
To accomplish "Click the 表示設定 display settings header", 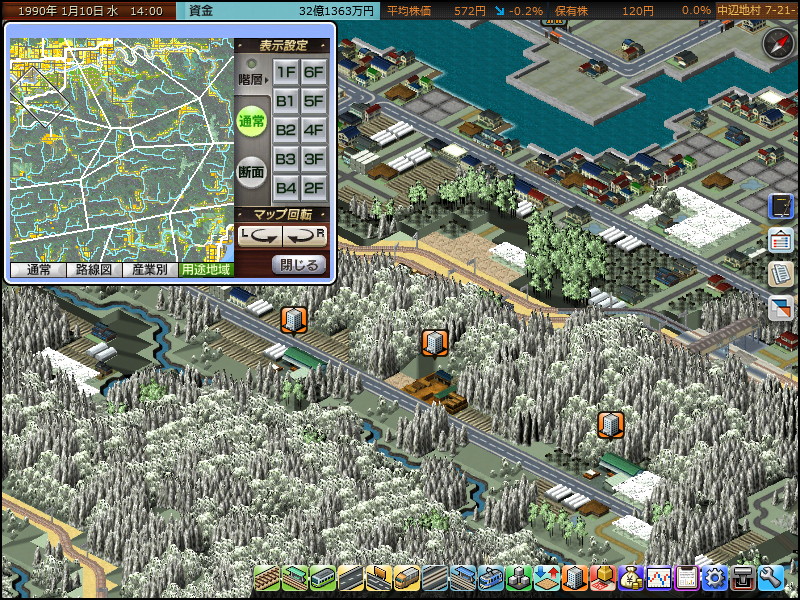I will click(283, 46).
